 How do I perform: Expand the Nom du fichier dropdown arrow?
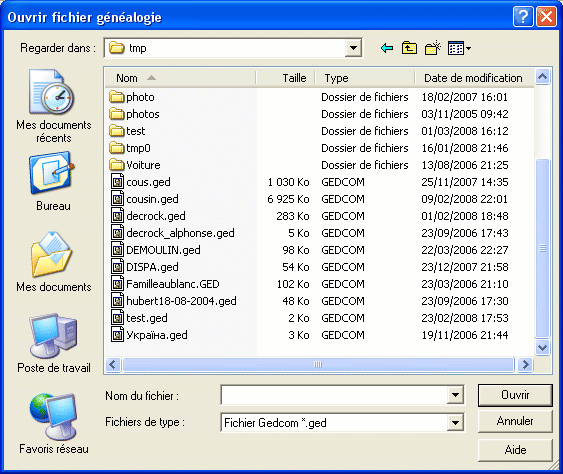(x=455, y=395)
